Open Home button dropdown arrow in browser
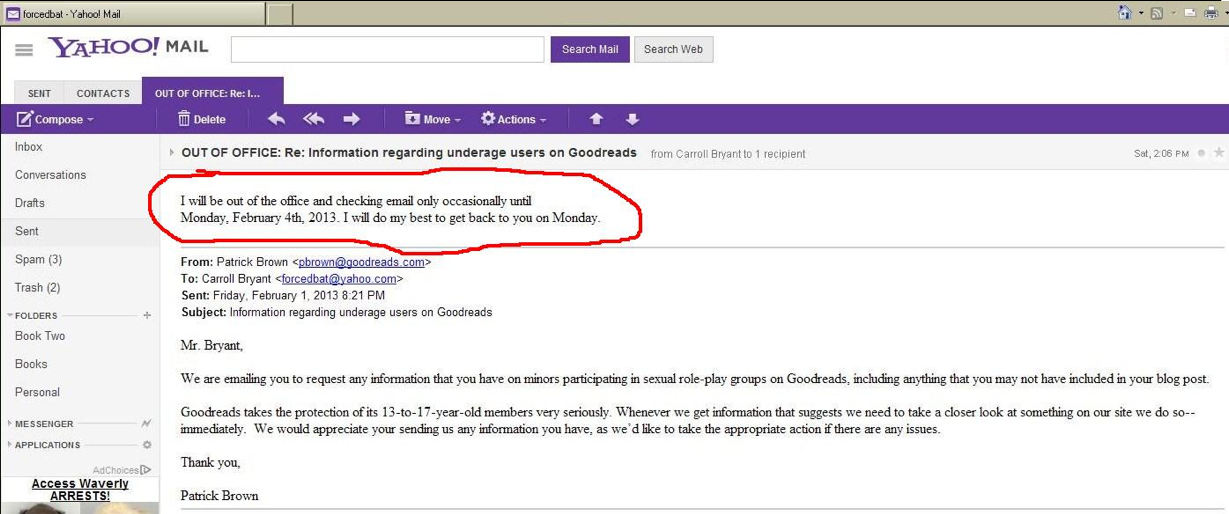The image size is (1229, 514). coord(1139,14)
